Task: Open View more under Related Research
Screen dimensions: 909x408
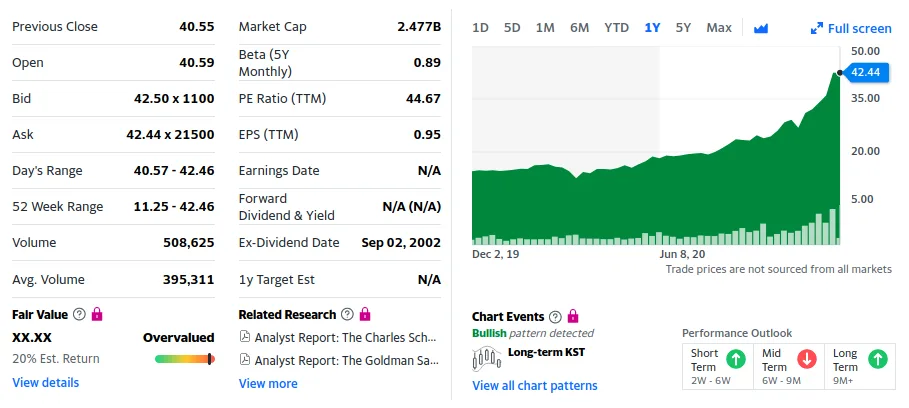Action: [268, 384]
